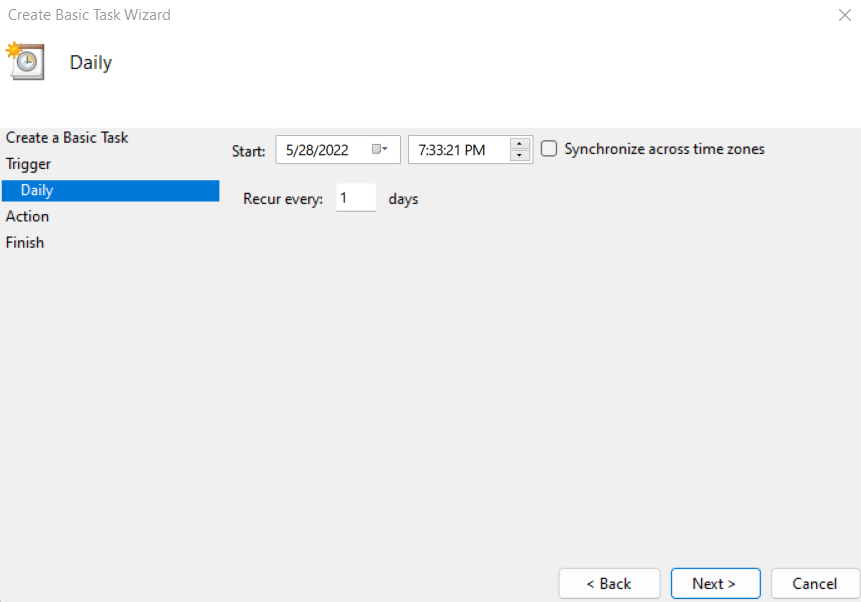Jump to the Trigger step in sidebar
The width and height of the screenshot is (861, 602).
click(x=28, y=164)
